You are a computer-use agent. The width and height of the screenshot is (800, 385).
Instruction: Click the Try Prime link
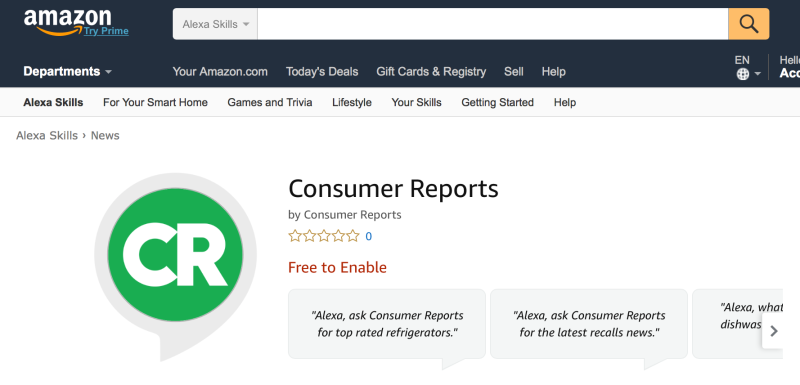[x=107, y=32]
